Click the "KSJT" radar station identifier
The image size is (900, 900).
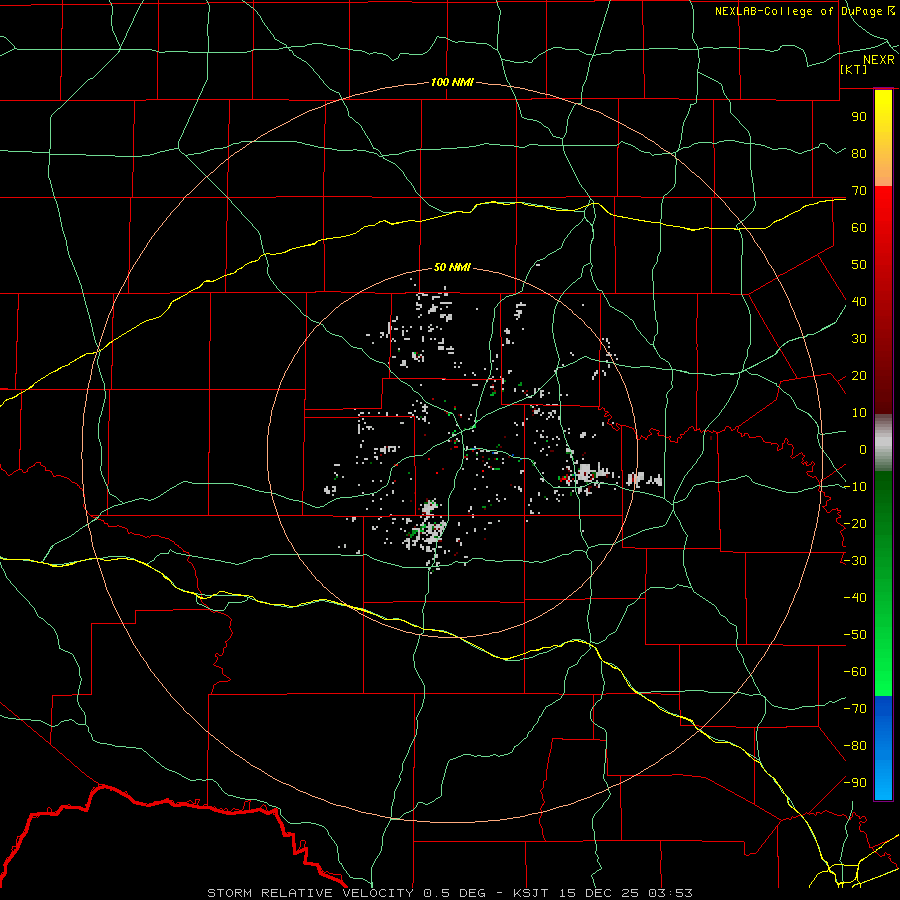pos(530,893)
